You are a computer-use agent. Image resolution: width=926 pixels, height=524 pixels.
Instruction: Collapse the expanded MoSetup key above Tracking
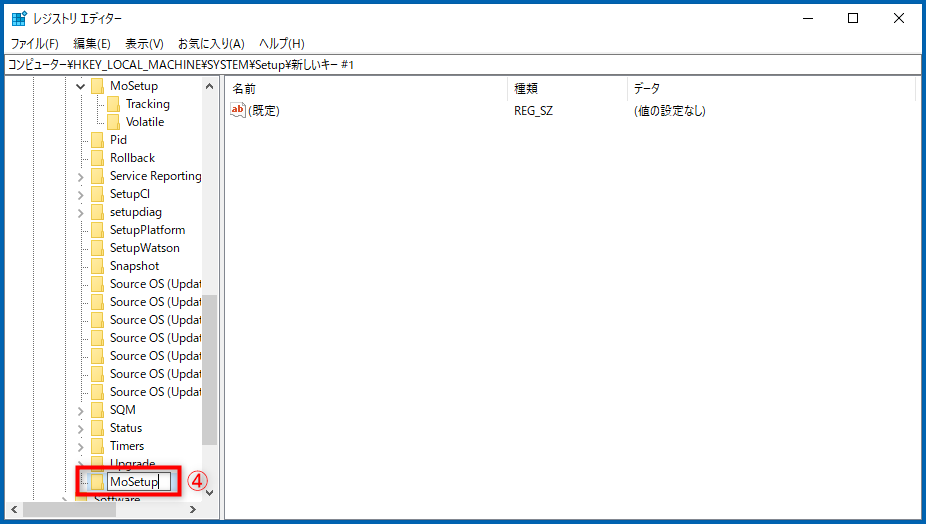coord(81,86)
